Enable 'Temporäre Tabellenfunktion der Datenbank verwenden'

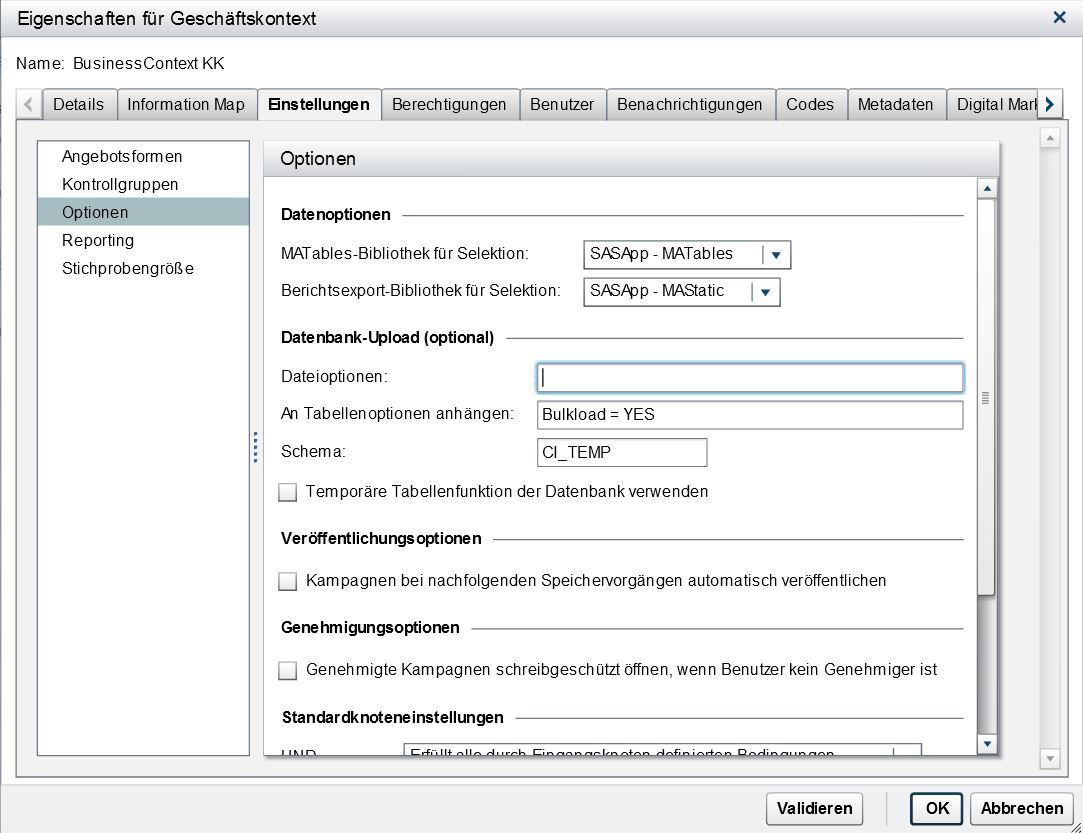pos(288,492)
